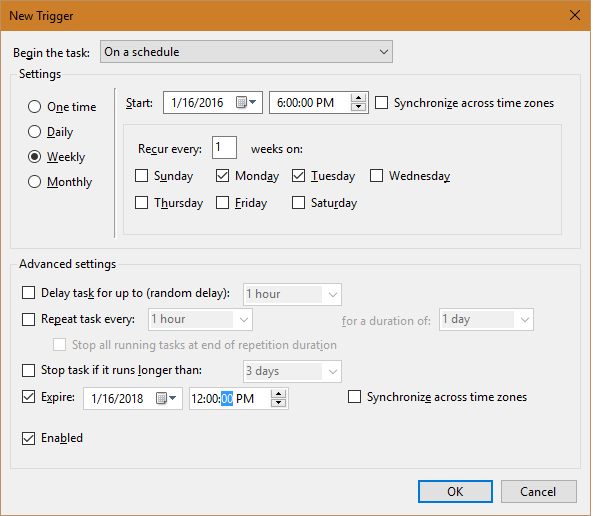The height and width of the screenshot is (516, 593).
Task: Enable Repeat task every checkbox
Action: click(28, 319)
